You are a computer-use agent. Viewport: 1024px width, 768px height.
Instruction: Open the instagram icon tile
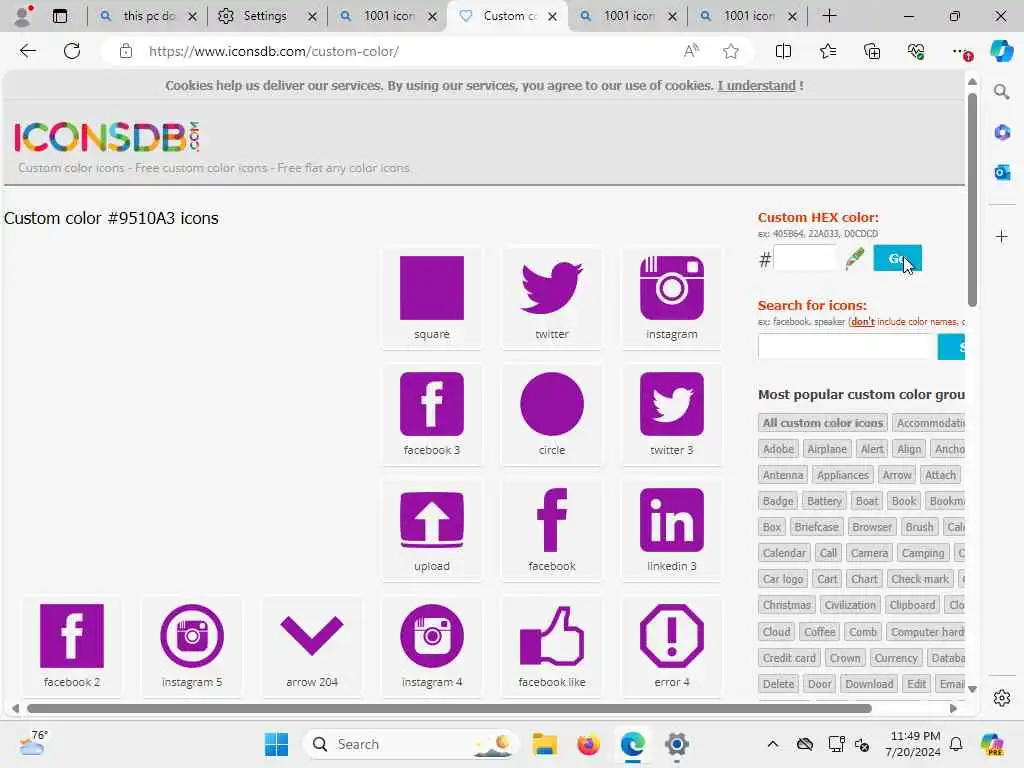(671, 298)
